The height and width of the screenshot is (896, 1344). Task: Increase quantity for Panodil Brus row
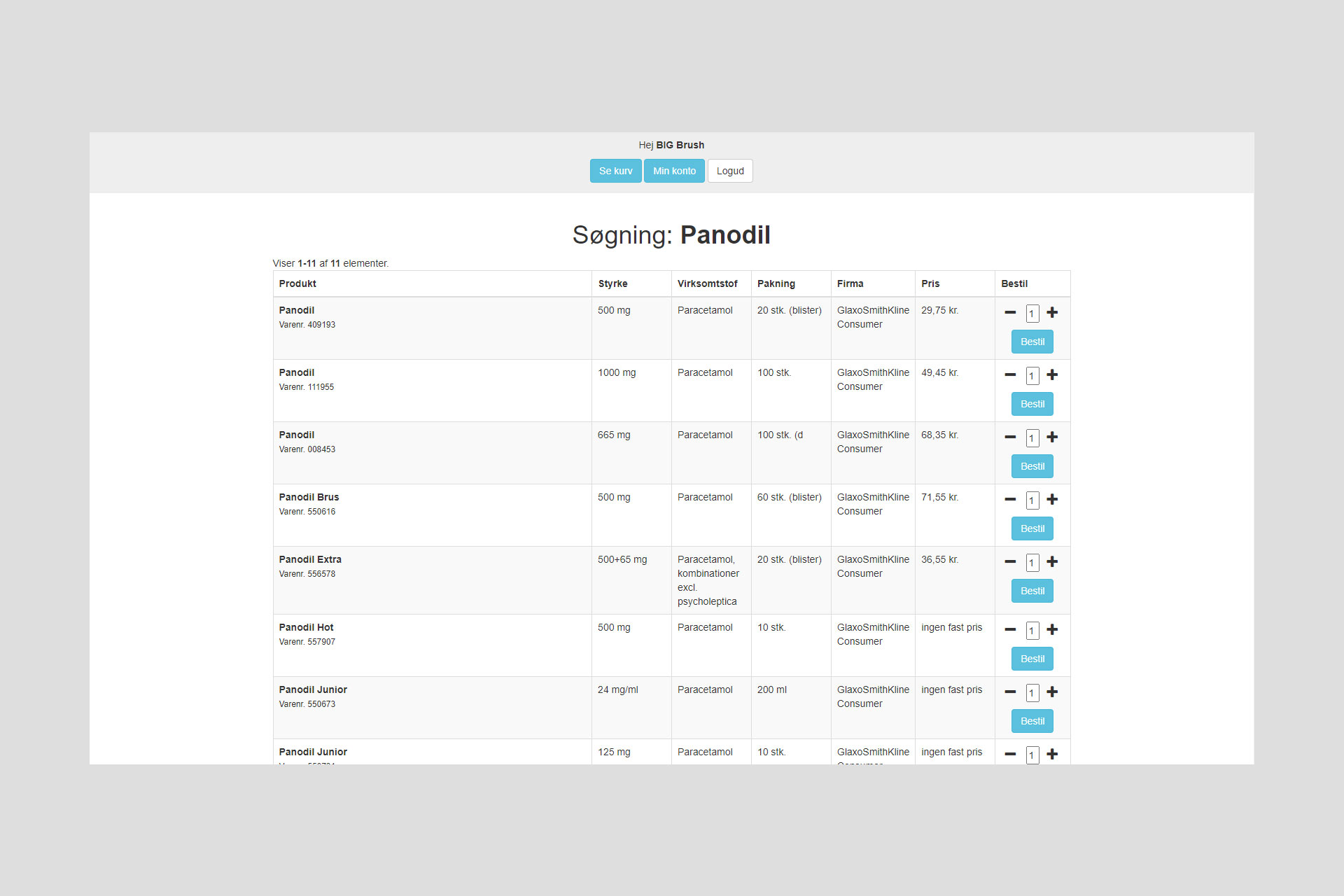click(x=1052, y=499)
